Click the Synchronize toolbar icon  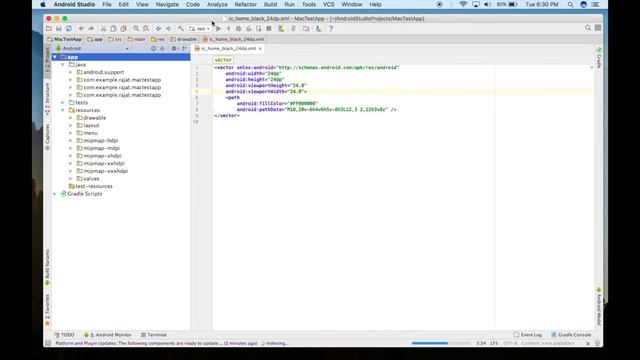[x=69, y=29]
